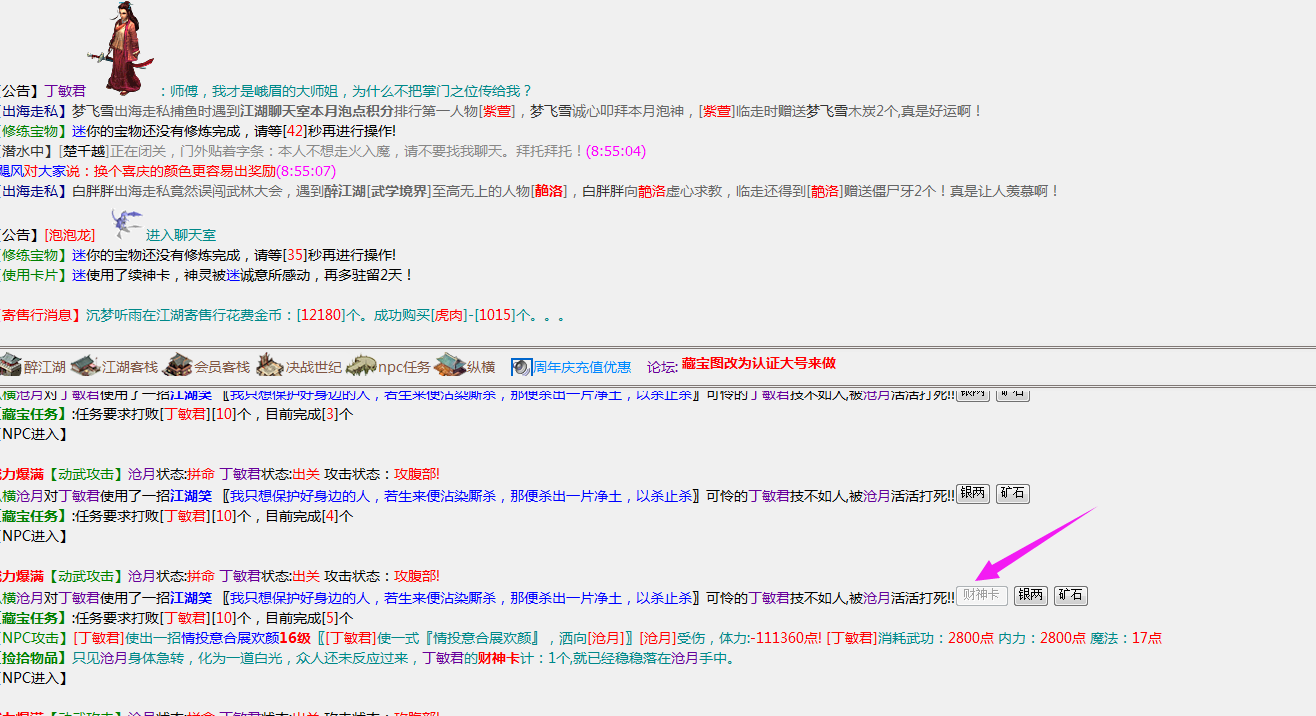Click the 【使用卡片】 message tag
The image size is (1316, 716).
click(32, 275)
